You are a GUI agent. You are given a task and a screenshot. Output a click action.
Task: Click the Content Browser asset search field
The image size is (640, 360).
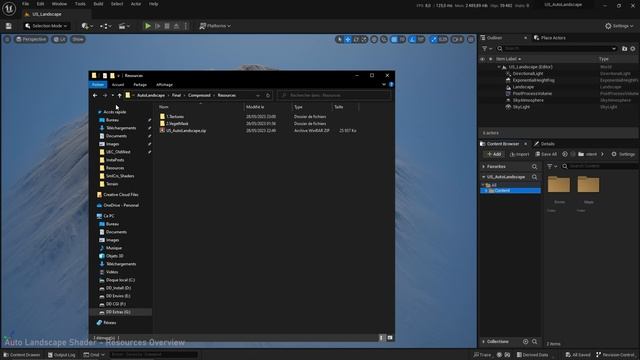599,167
